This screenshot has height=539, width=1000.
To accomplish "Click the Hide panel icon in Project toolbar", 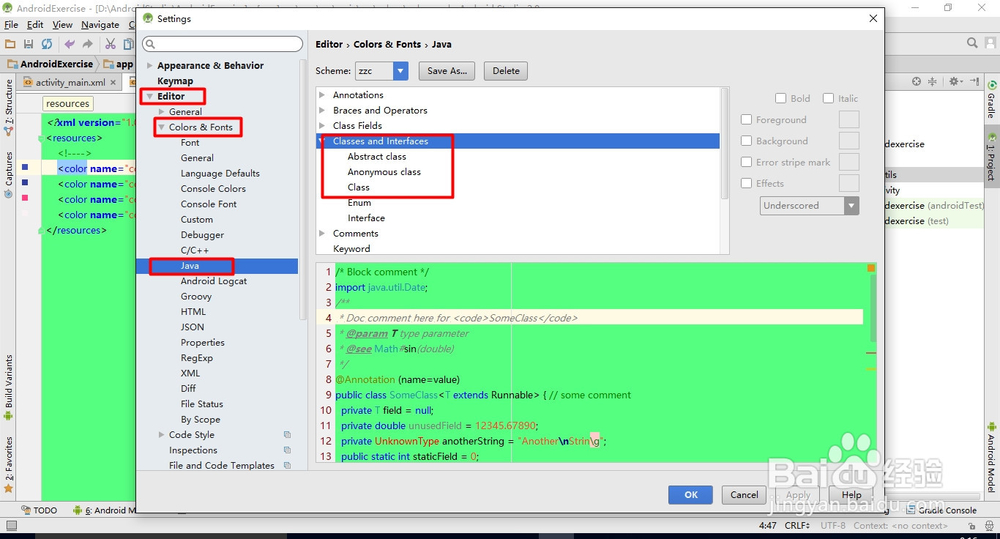I will (974, 82).
